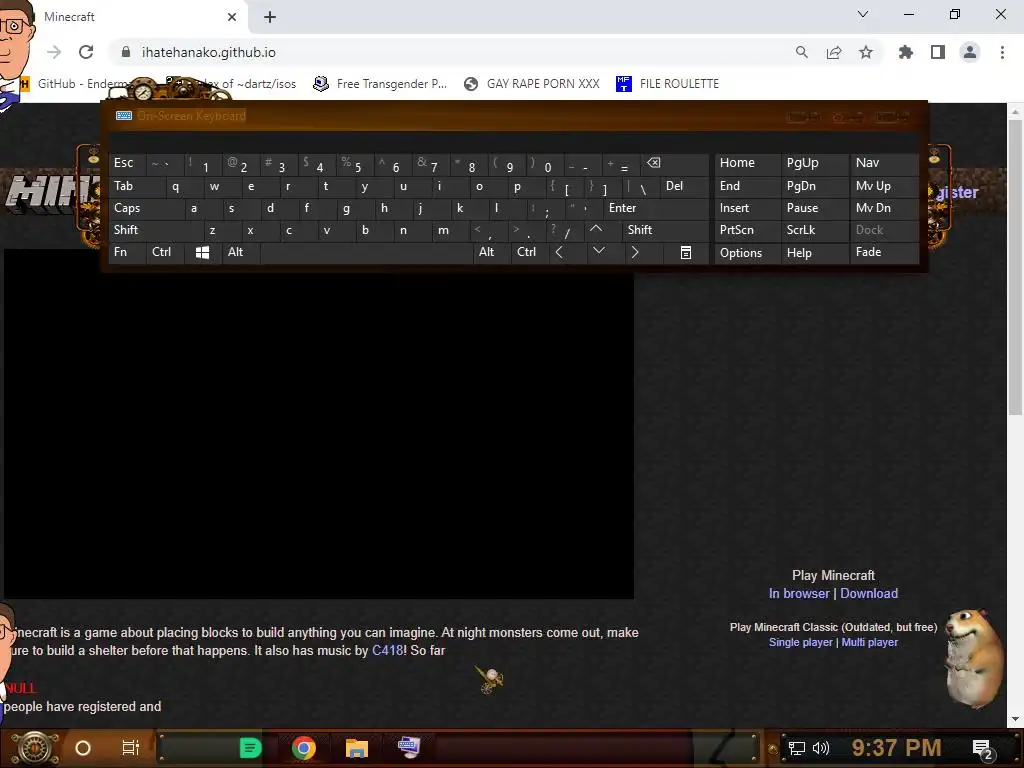
Task: Open the Extensions puzzle icon
Action: pos(906,52)
